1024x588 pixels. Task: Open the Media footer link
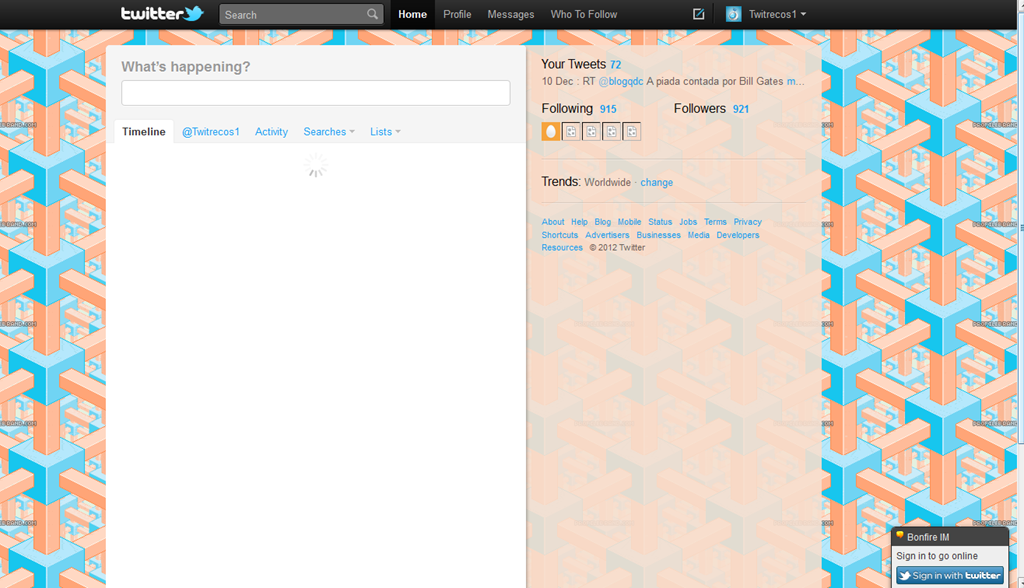[x=699, y=235]
